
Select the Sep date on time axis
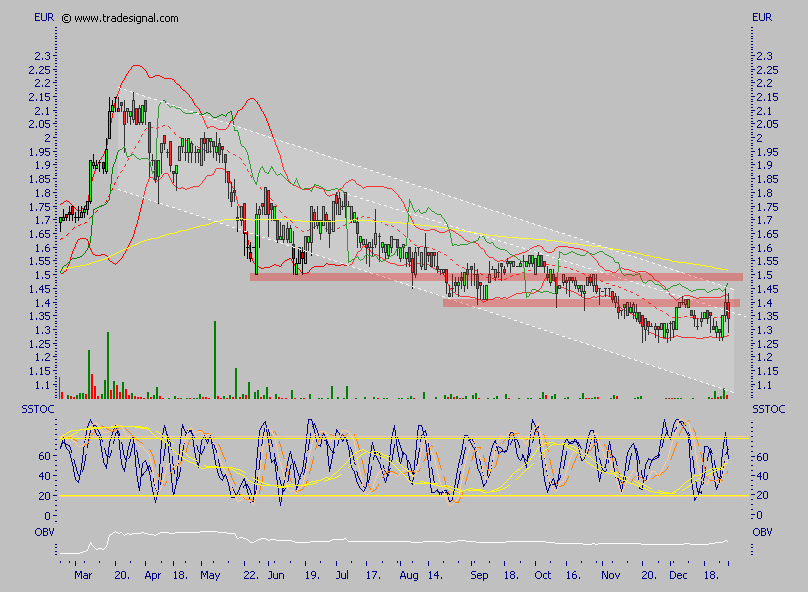point(479,577)
